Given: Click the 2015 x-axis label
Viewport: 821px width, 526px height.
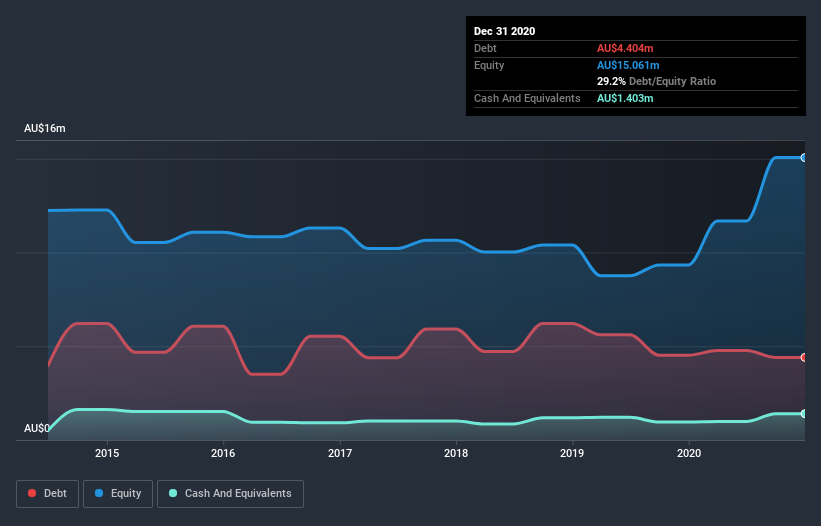Looking at the screenshot, I should [x=107, y=453].
